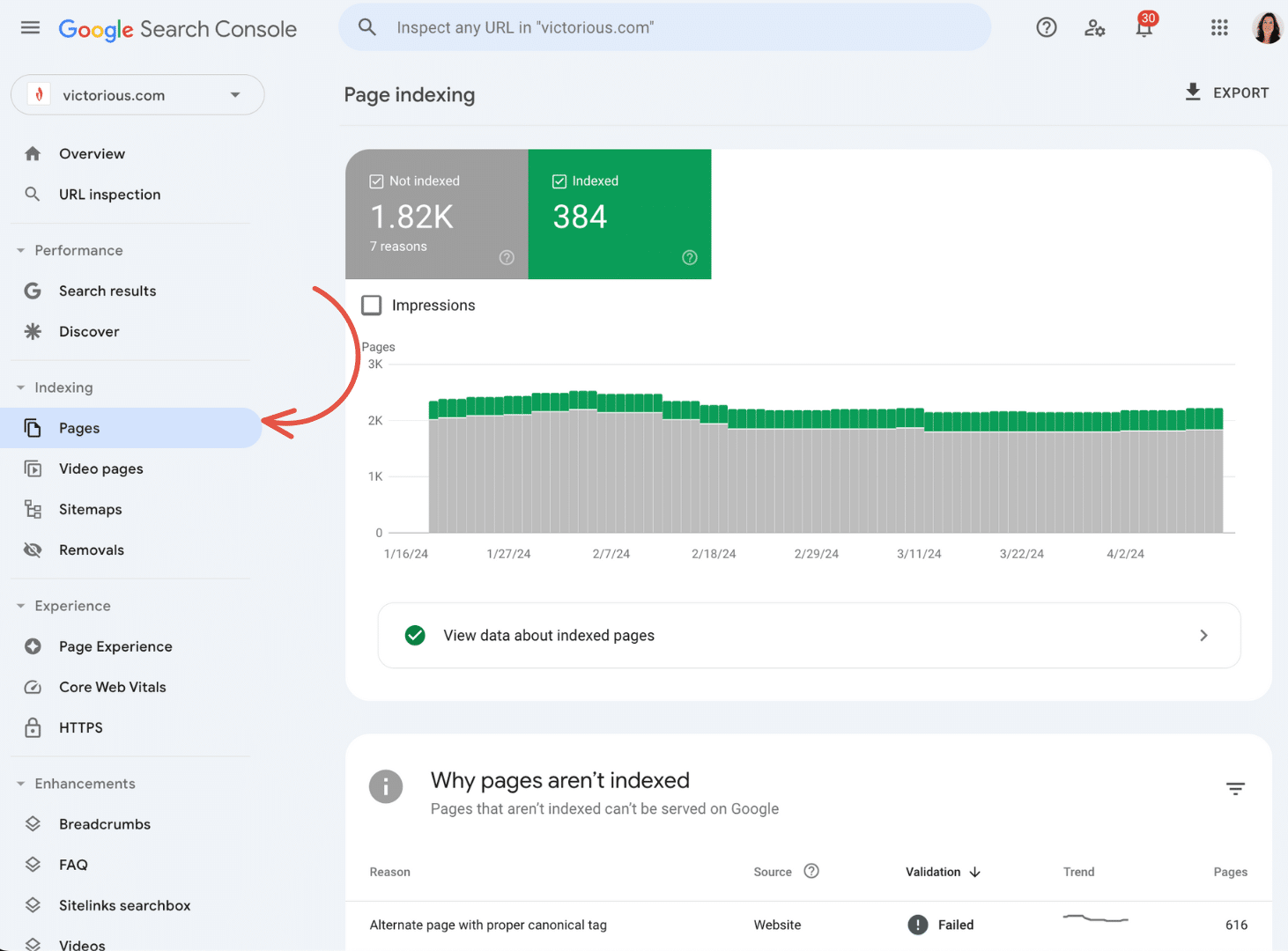
Task: Click the '7 reasons' text
Action: tap(398, 247)
